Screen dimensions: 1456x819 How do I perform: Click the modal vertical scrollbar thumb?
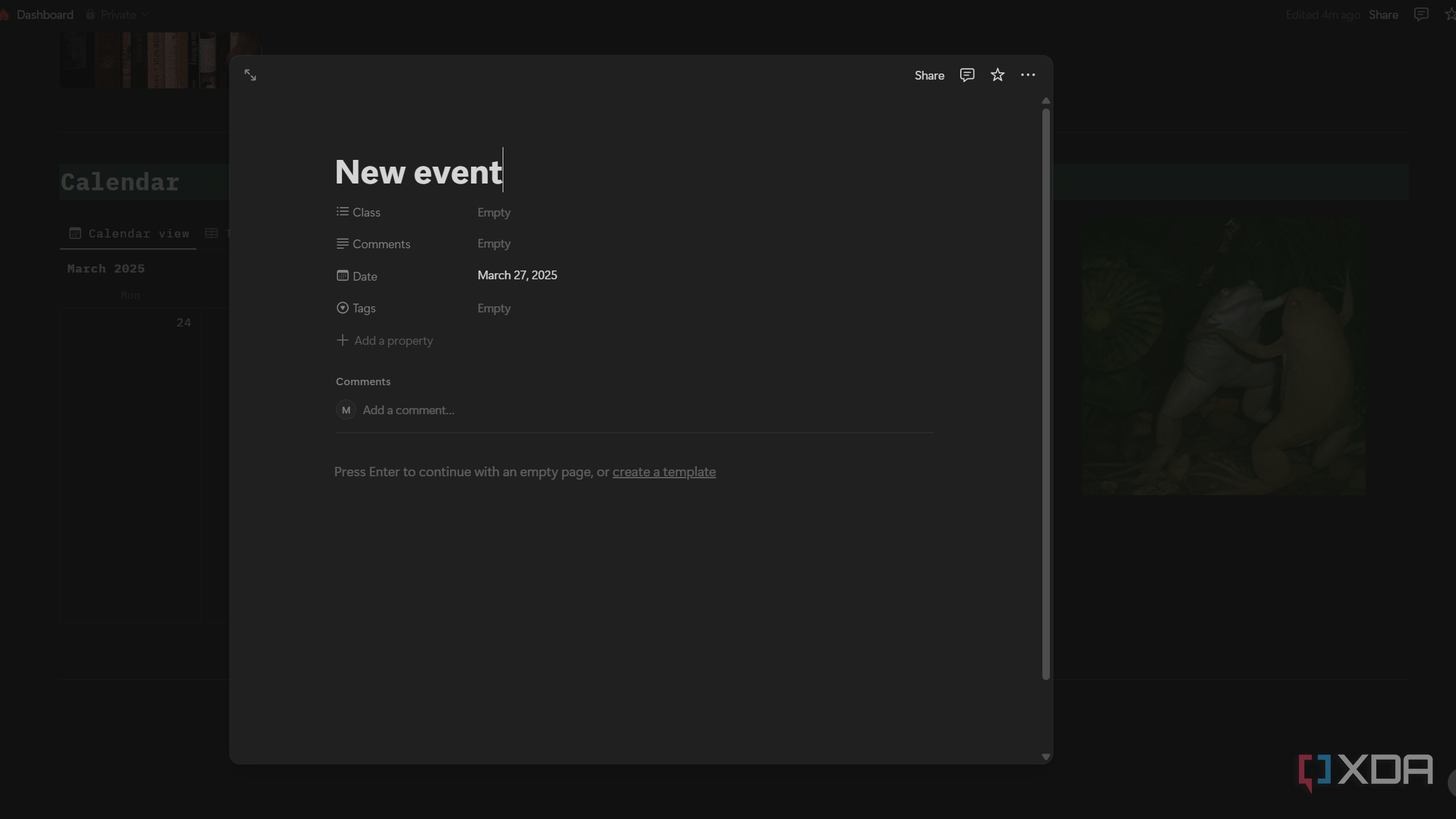[1046, 394]
